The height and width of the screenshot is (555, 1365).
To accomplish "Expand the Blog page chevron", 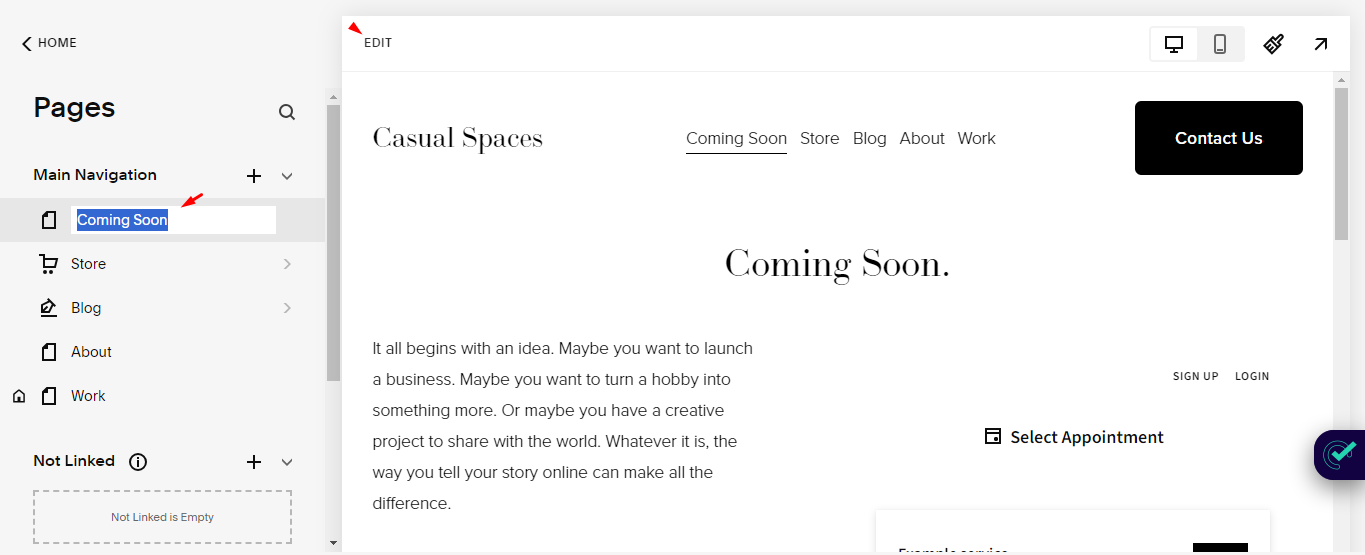I will point(287,308).
